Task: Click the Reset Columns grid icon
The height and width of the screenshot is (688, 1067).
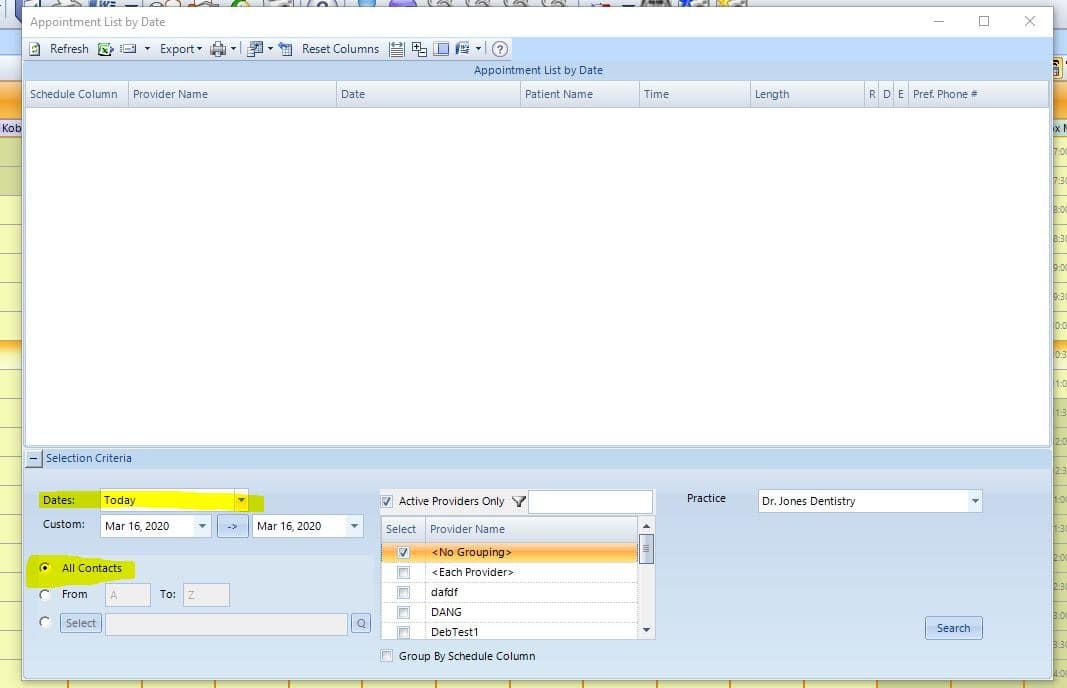Action: [286, 49]
